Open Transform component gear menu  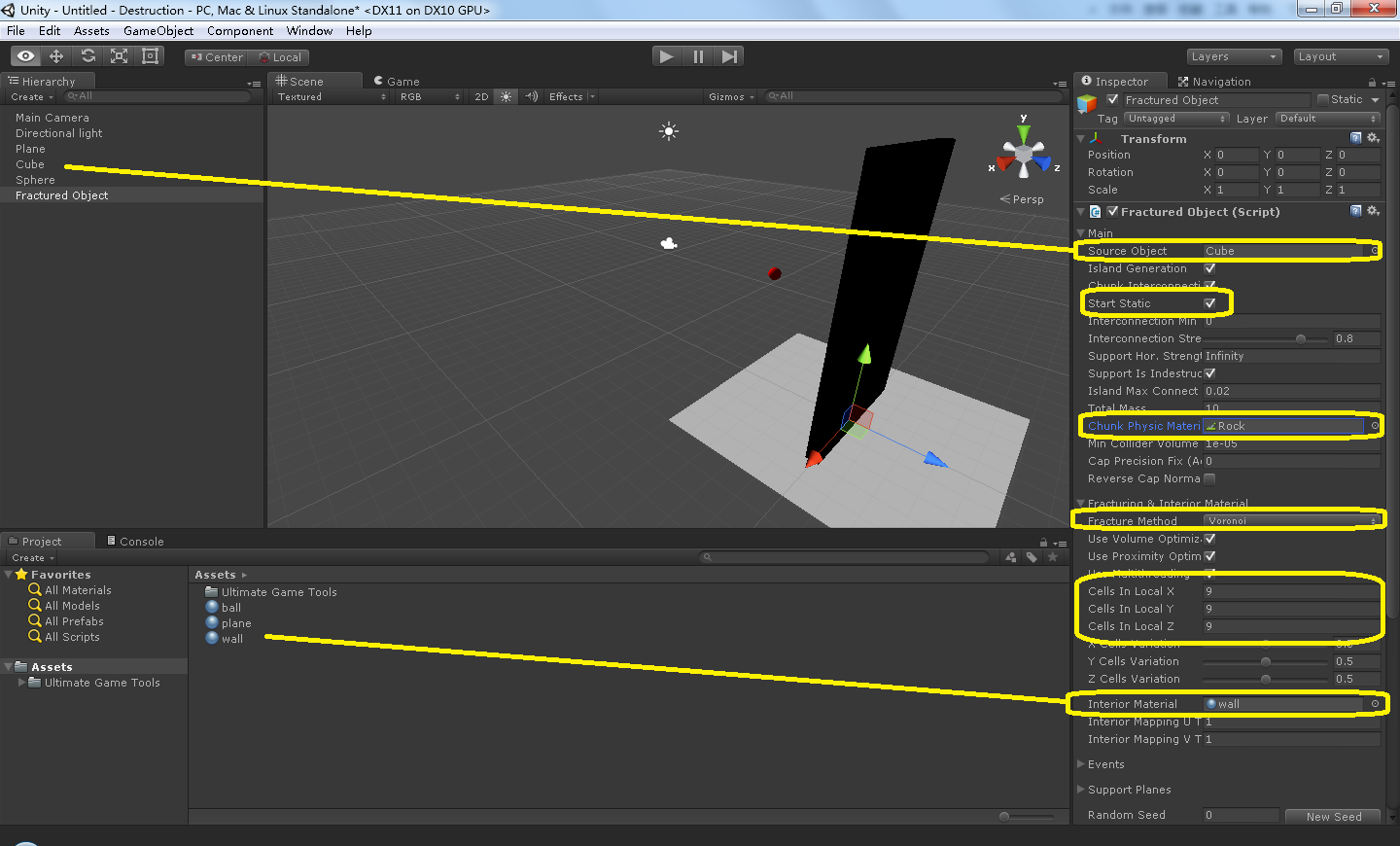click(x=1373, y=138)
